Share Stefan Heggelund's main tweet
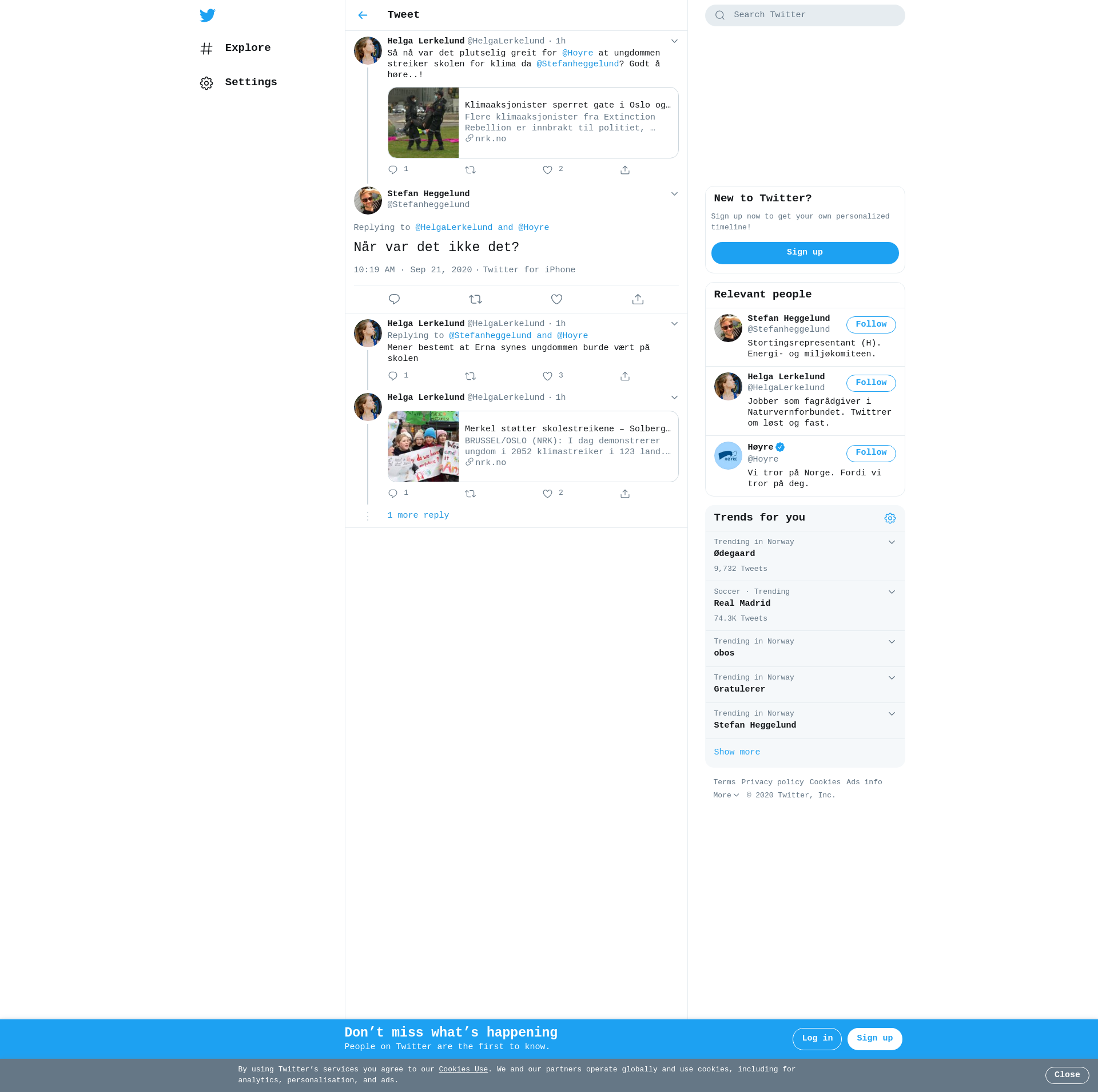This screenshot has height=1092, width=1098. 638,299
